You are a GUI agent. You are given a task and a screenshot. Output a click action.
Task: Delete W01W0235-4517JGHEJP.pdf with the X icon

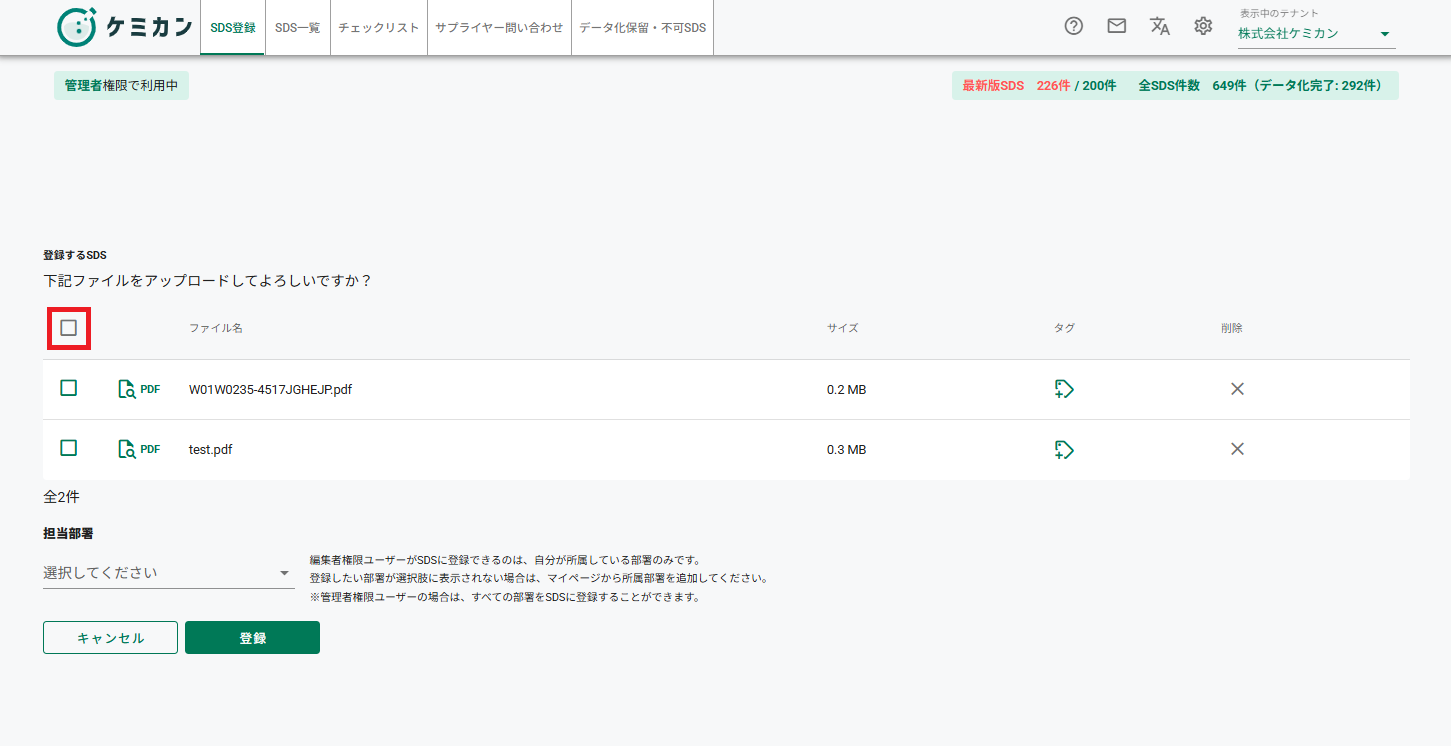tap(1237, 389)
